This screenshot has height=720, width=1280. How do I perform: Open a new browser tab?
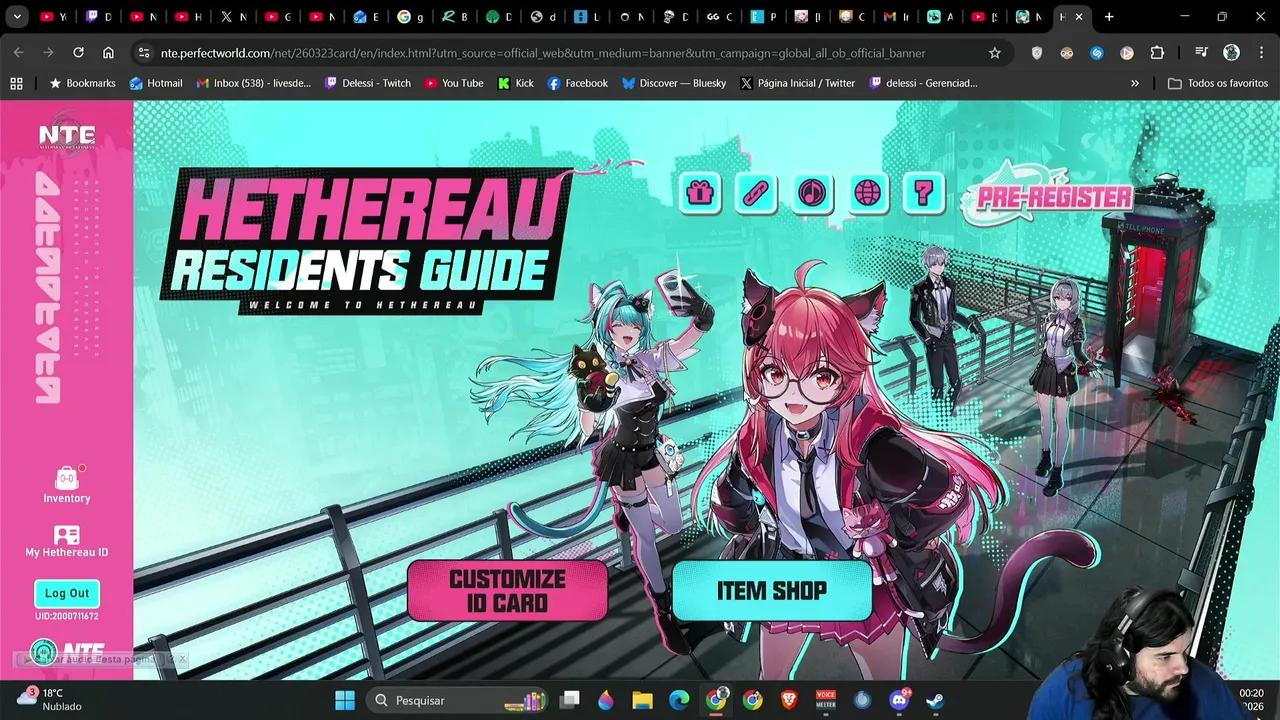pos(1108,17)
